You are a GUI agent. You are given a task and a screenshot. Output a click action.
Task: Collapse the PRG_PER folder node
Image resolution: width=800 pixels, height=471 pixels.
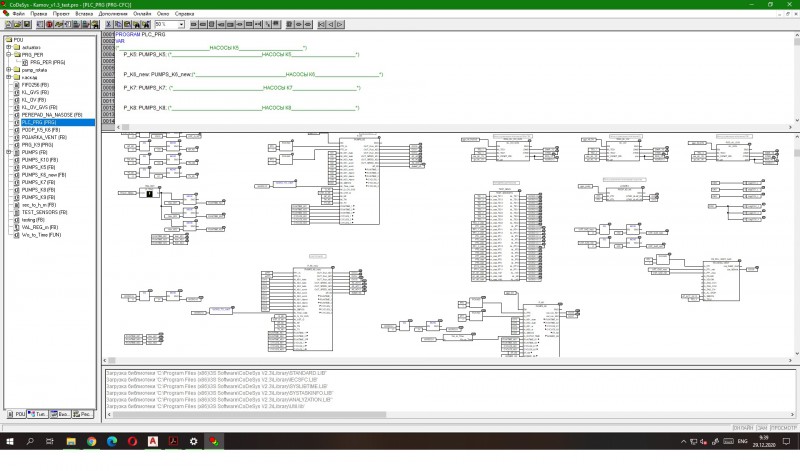(9, 55)
